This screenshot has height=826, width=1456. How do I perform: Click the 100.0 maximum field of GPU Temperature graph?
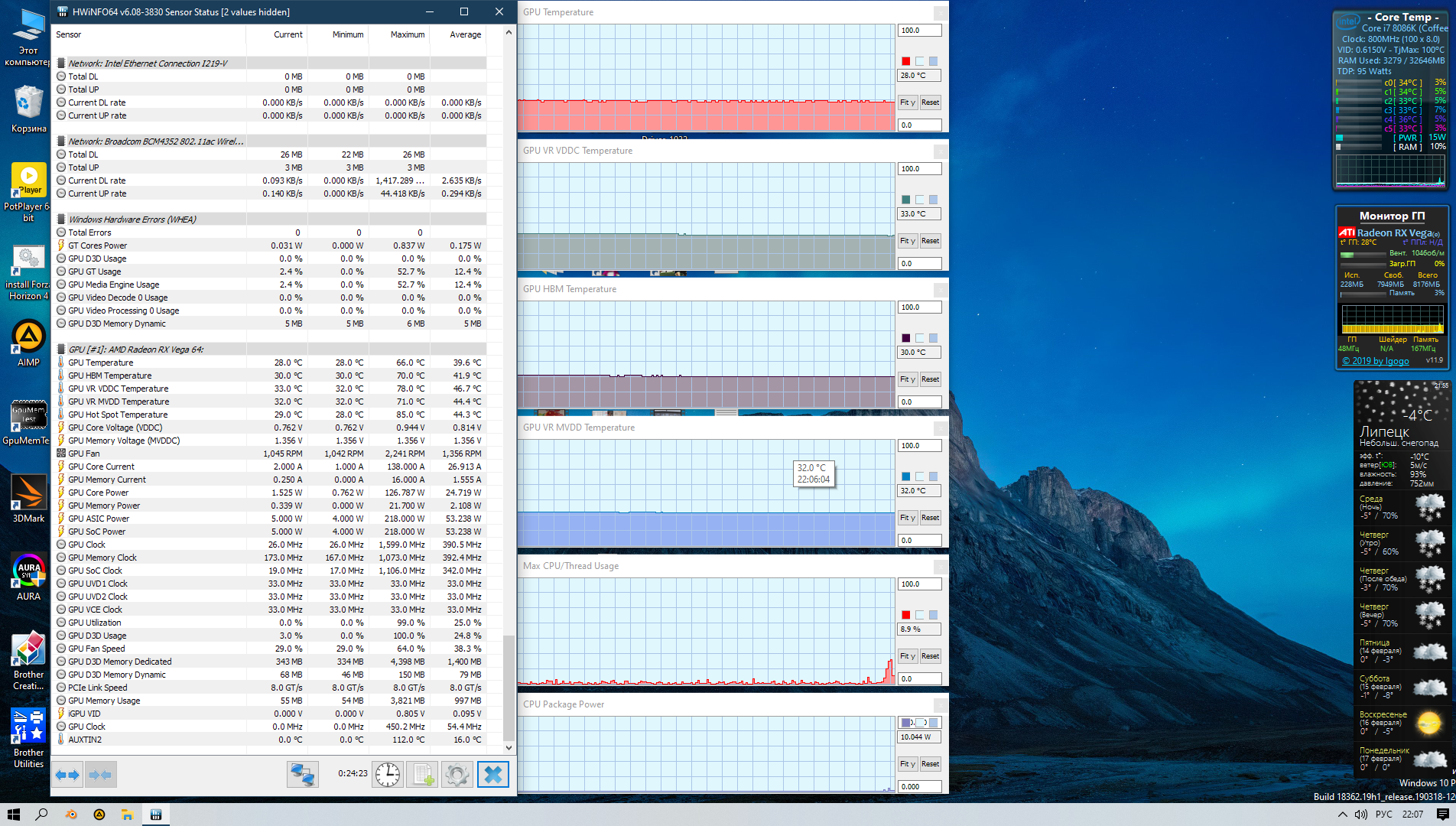(919, 31)
